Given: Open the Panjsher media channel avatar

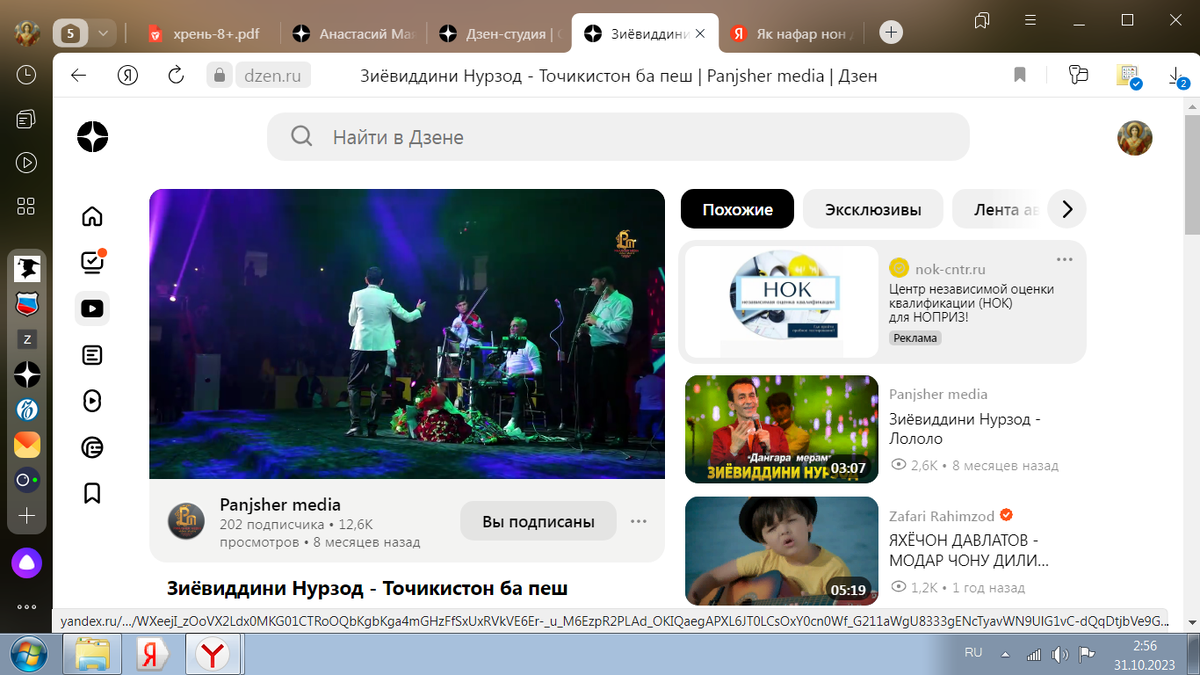Looking at the screenshot, I should [186, 522].
